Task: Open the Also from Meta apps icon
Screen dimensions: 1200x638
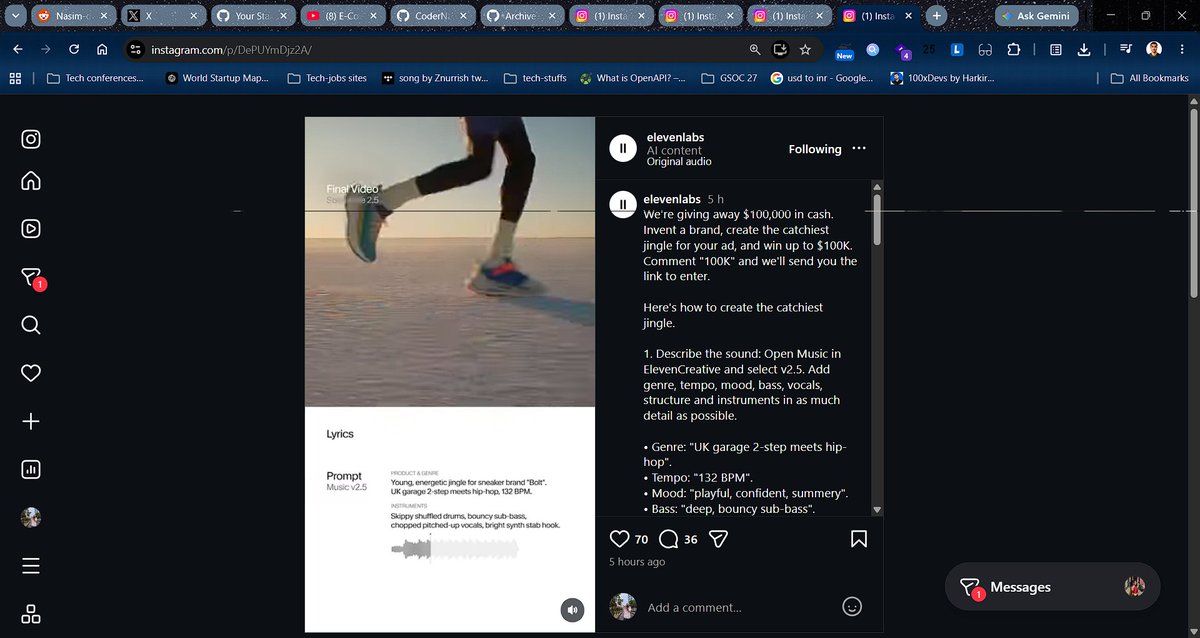Action: [x=31, y=613]
